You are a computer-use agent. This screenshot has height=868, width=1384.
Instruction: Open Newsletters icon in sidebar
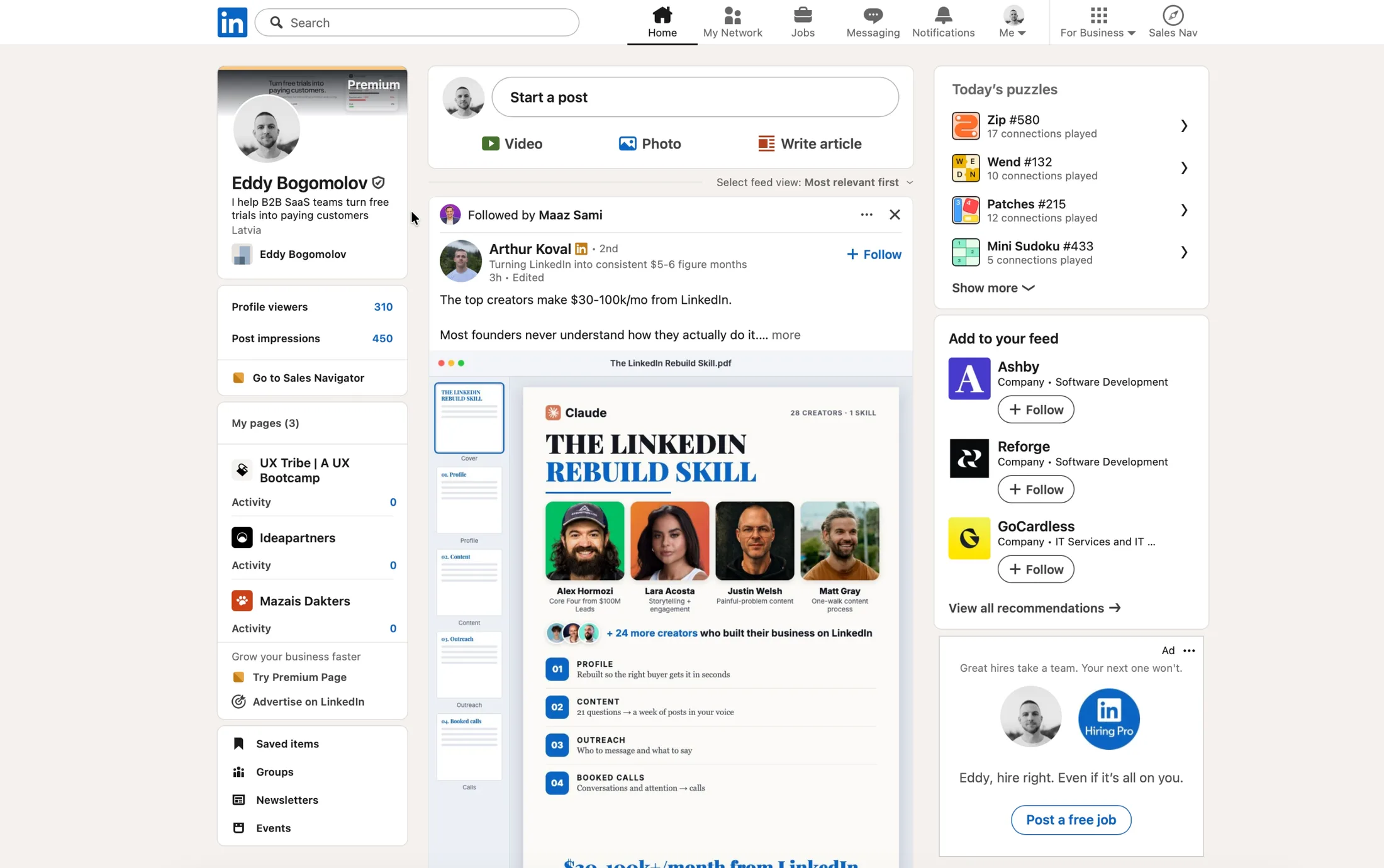(238, 800)
